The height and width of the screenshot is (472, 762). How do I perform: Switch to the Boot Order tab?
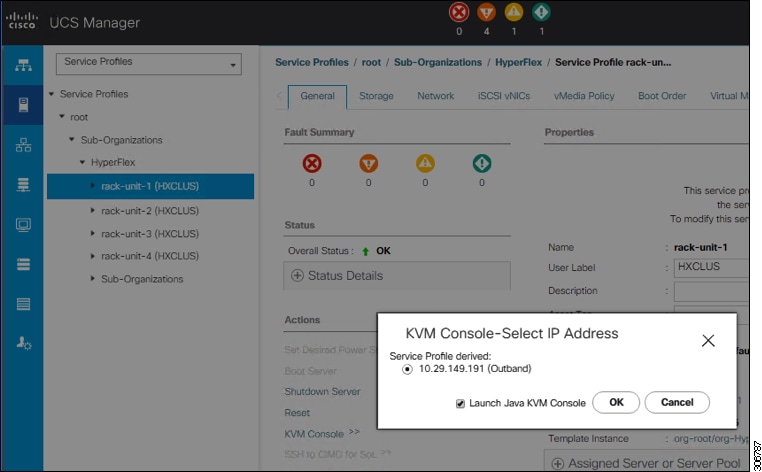point(662,96)
